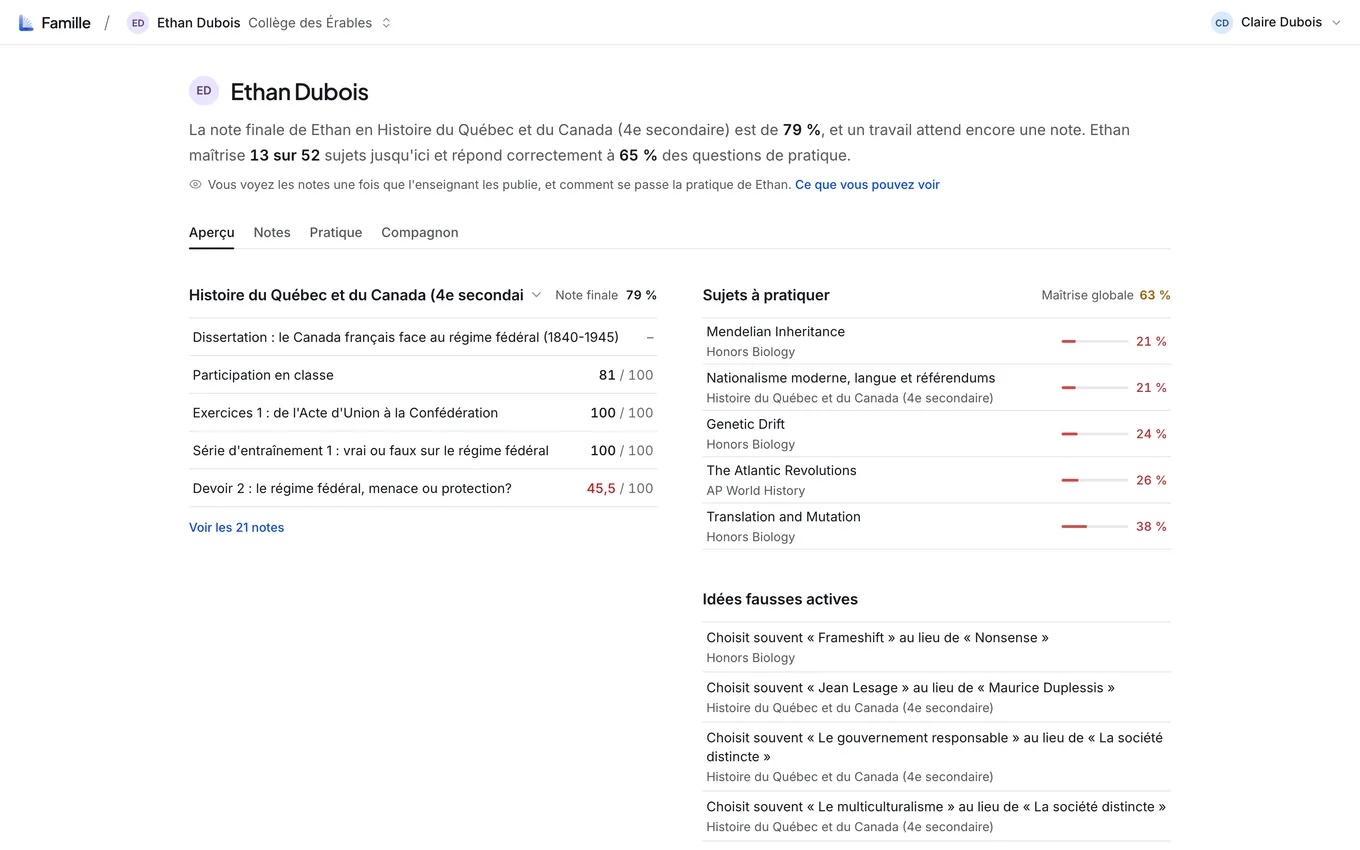Click the large ED avatar beside the heading
The image size is (1360, 850).
204,91
